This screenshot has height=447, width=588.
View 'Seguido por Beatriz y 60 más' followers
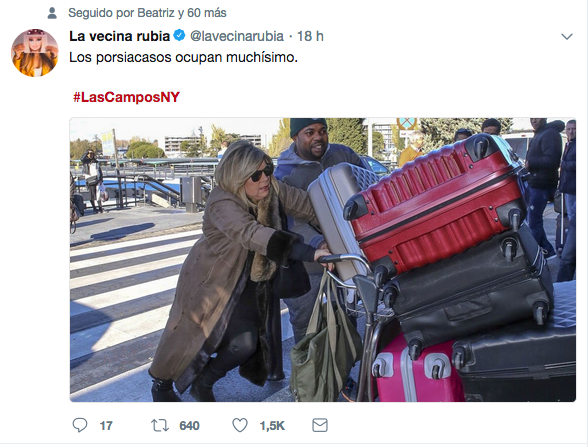pyautogui.click(x=147, y=13)
